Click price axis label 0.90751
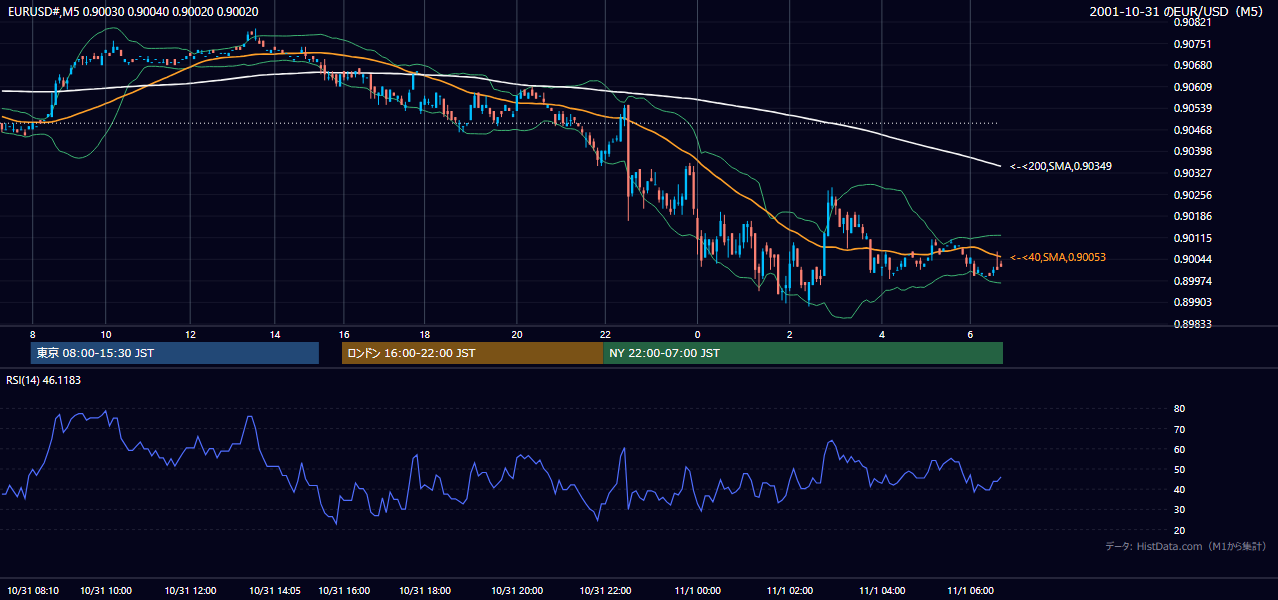 (x=1192, y=44)
